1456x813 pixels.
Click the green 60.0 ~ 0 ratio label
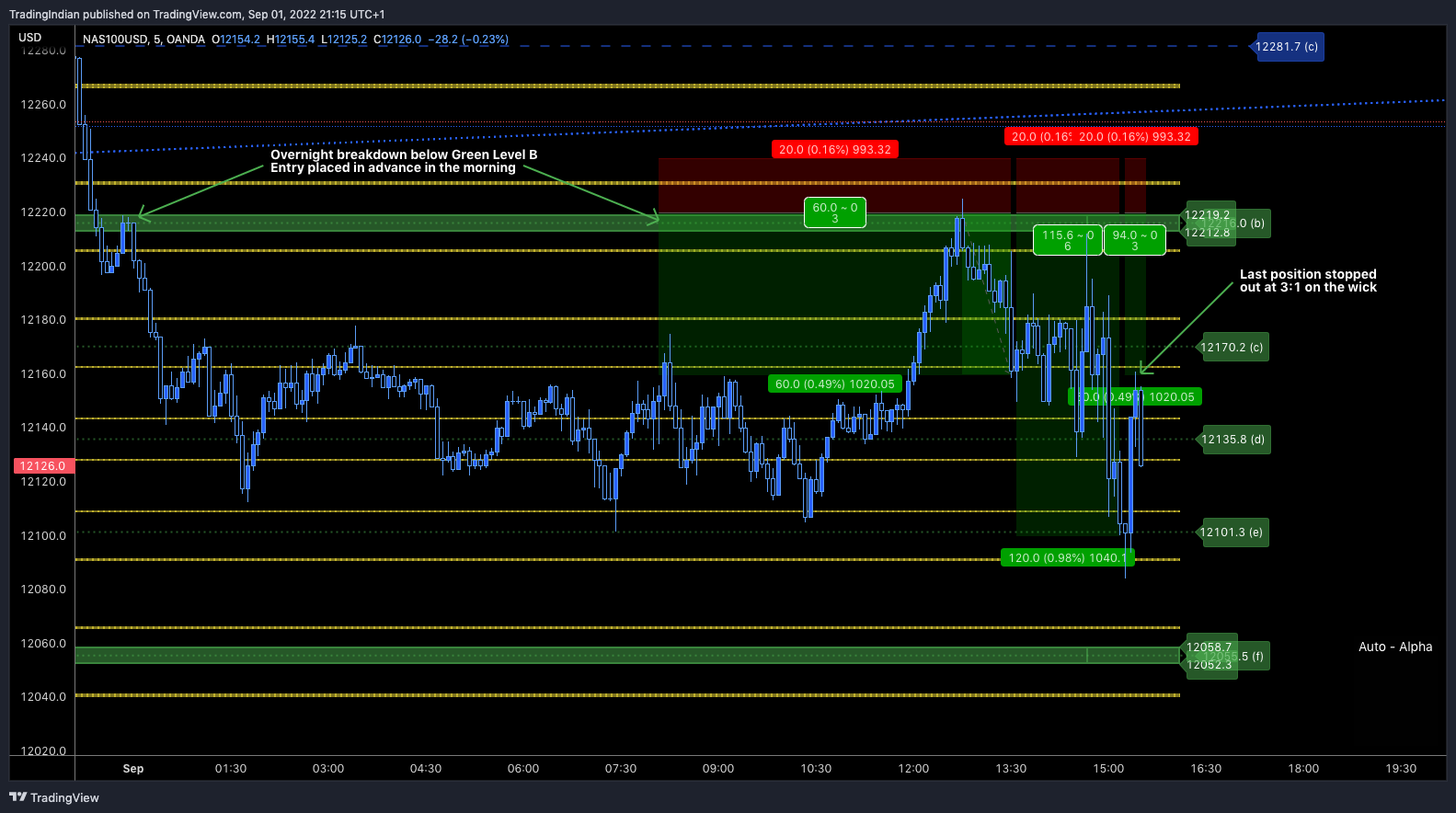tap(835, 212)
